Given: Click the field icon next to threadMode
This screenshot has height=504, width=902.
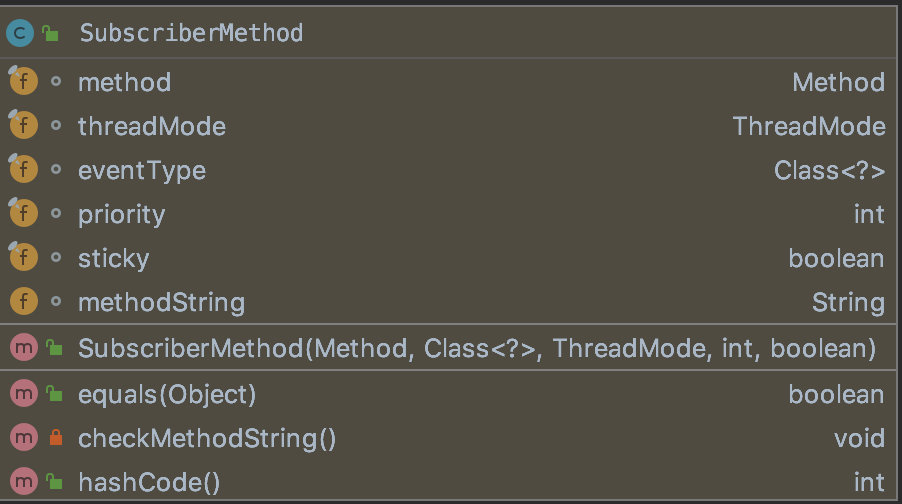Looking at the screenshot, I should (22, 126).
